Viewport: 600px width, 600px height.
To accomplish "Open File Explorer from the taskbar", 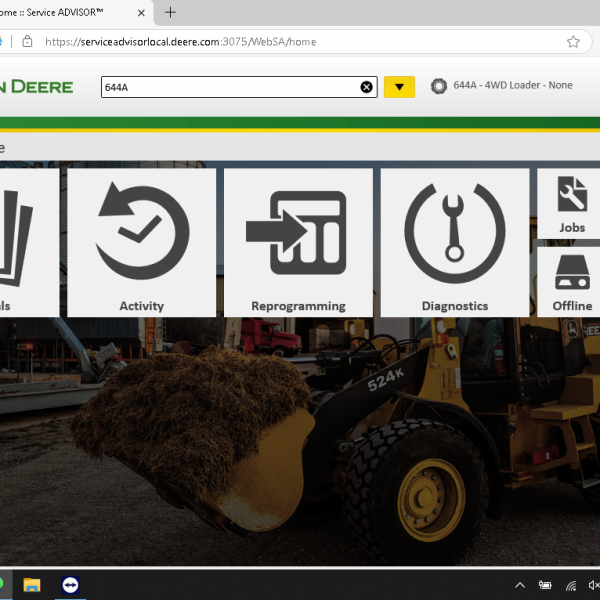I will [32, 585].
